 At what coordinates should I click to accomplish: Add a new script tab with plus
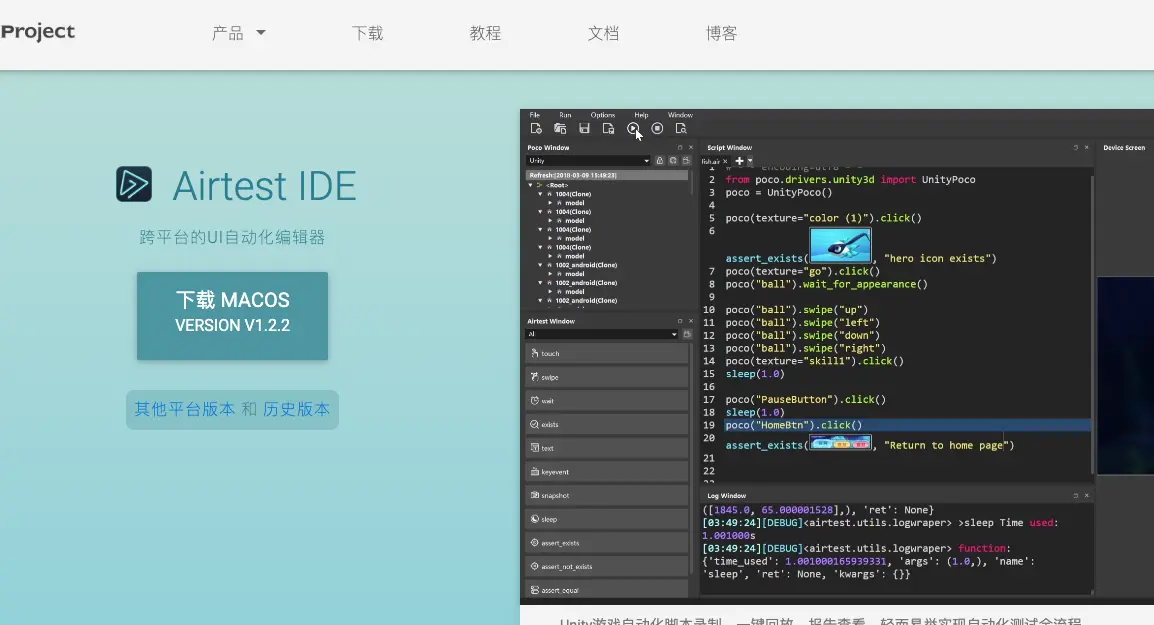click(x=739, y=161)
